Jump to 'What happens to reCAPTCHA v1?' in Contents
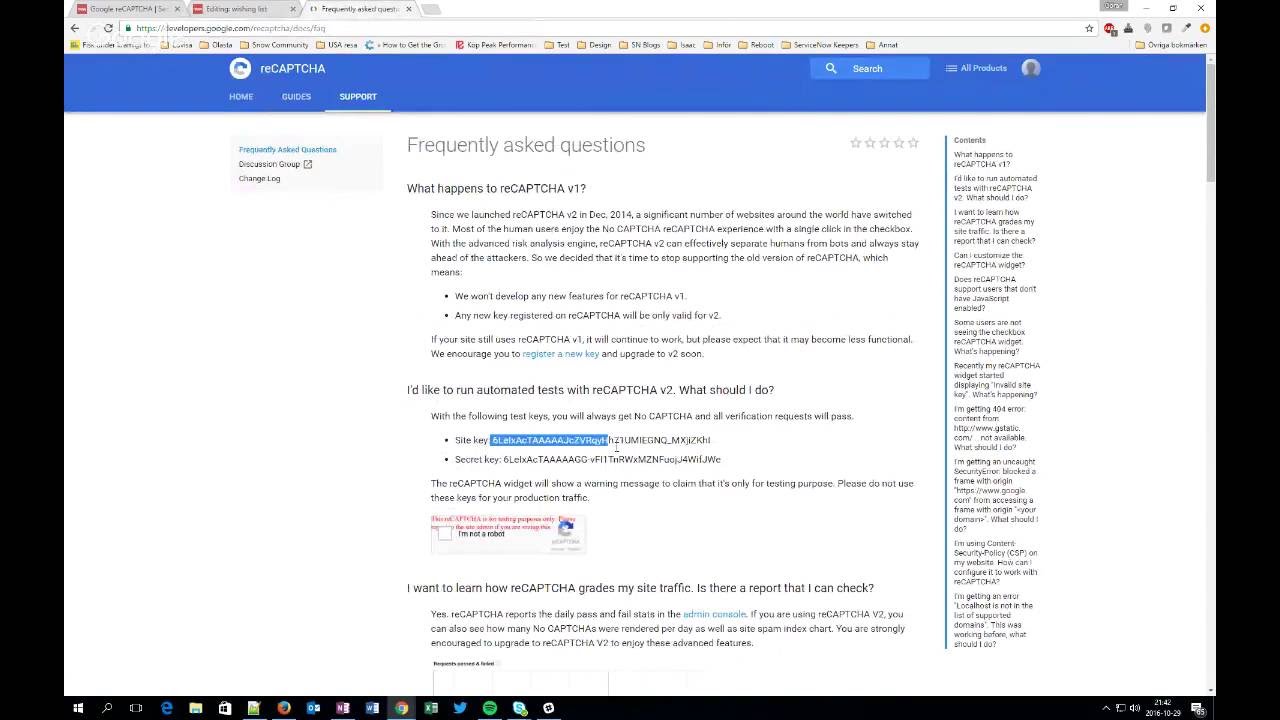 click(x=983, y=159)
